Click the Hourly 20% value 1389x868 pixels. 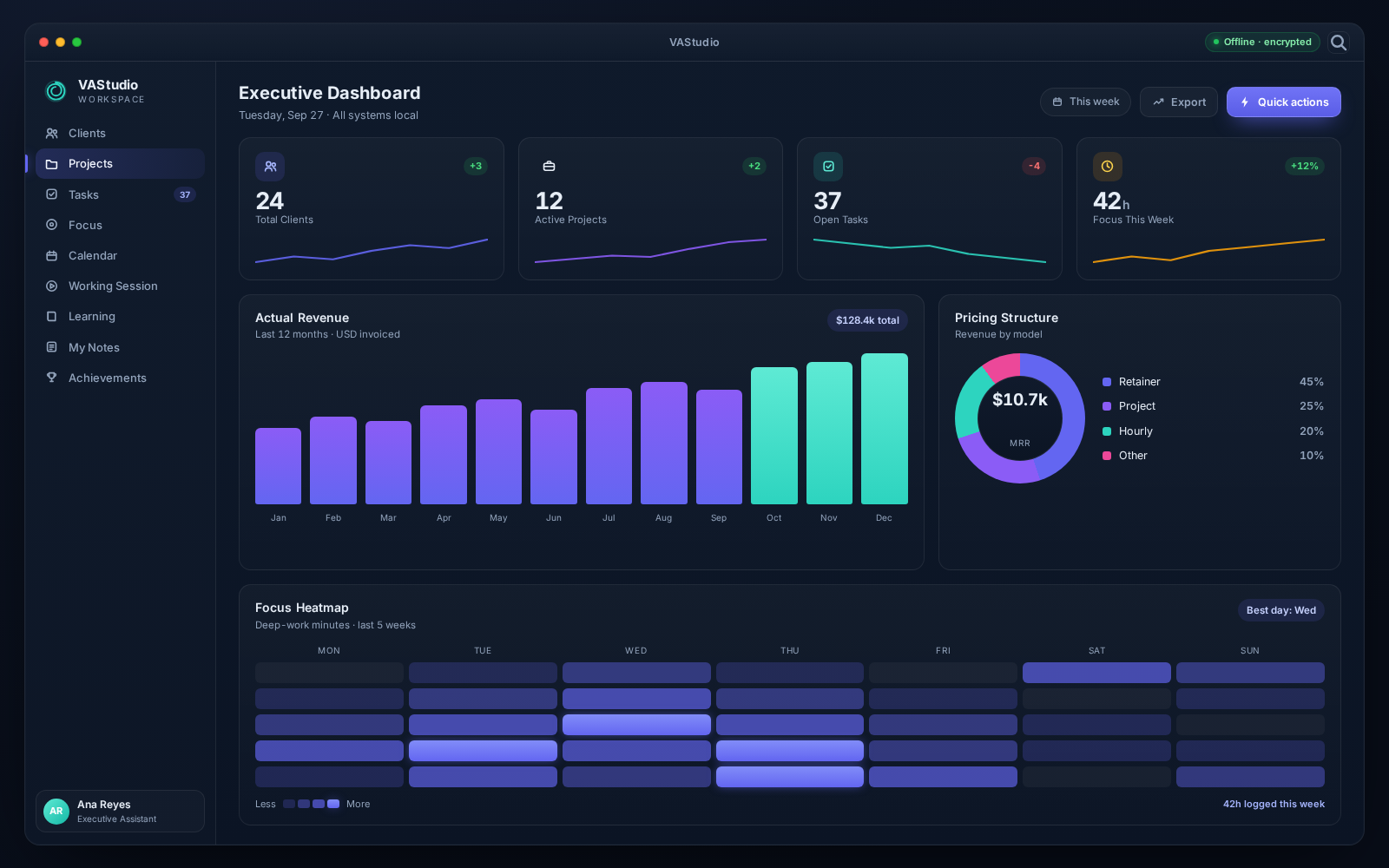[x=1311, y=431]
